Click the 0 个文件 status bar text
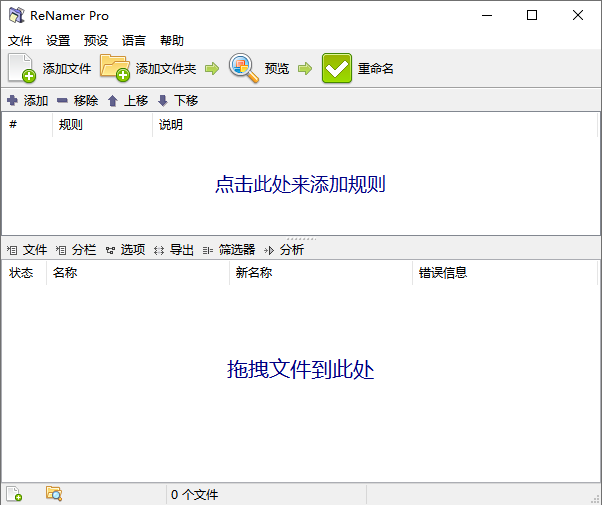The width and height of the screenshot is (602, 505). tap(195, 494)
